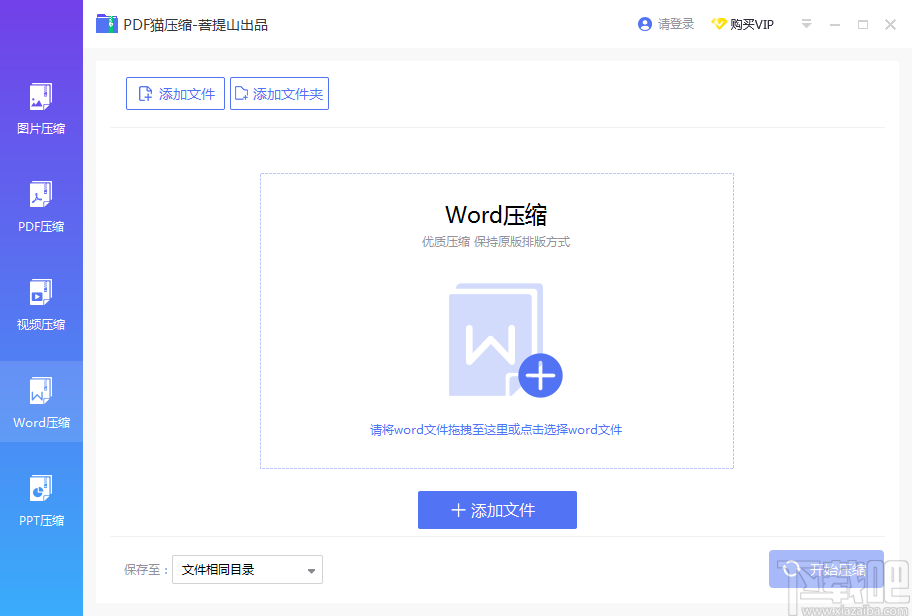Click the user avatar icon beside 请登录
This screenshot has width=912, height=616.
tap(644, 23)
